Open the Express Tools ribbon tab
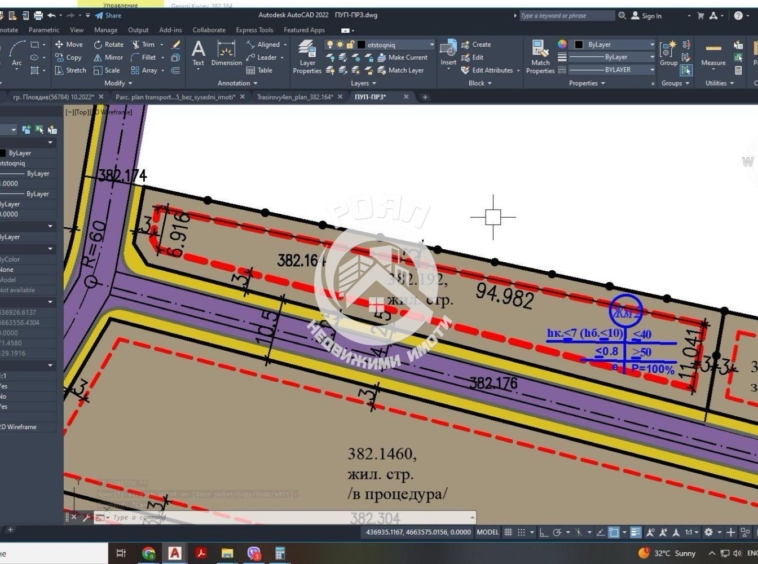The height and width of the screenshot is (564, 758). (x=254, y=30)
